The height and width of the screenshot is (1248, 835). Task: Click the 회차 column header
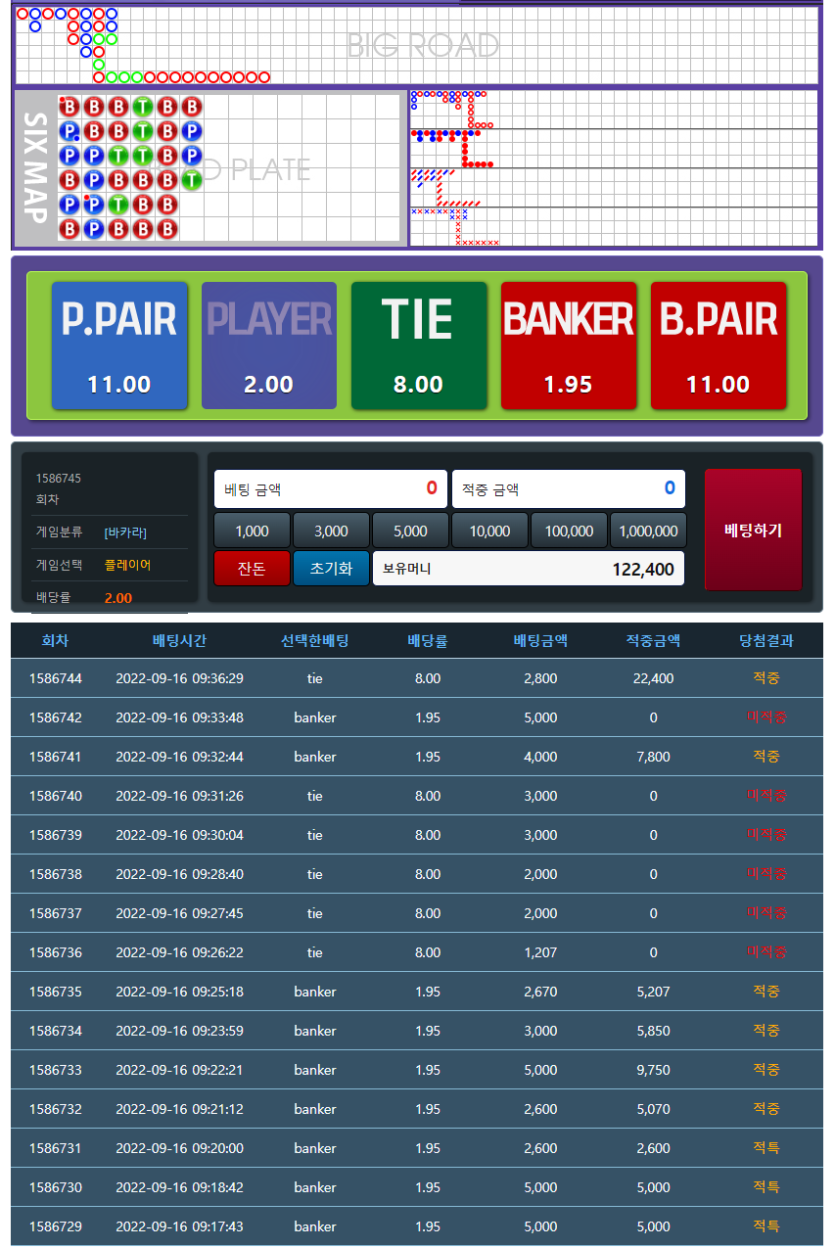coord(55,641)
